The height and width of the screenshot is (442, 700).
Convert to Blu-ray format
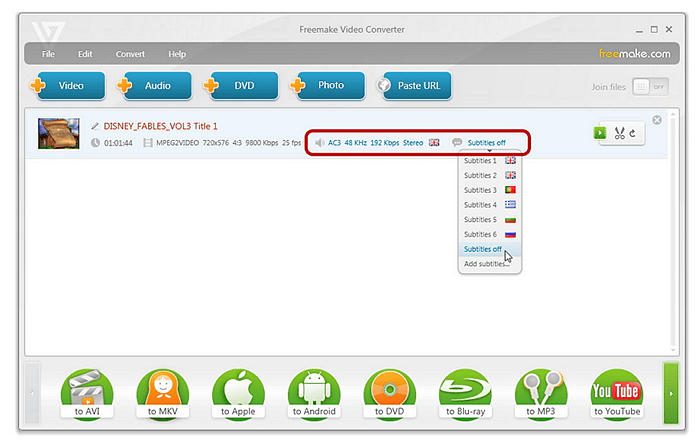pyautogui.click(x=465, y=394)
